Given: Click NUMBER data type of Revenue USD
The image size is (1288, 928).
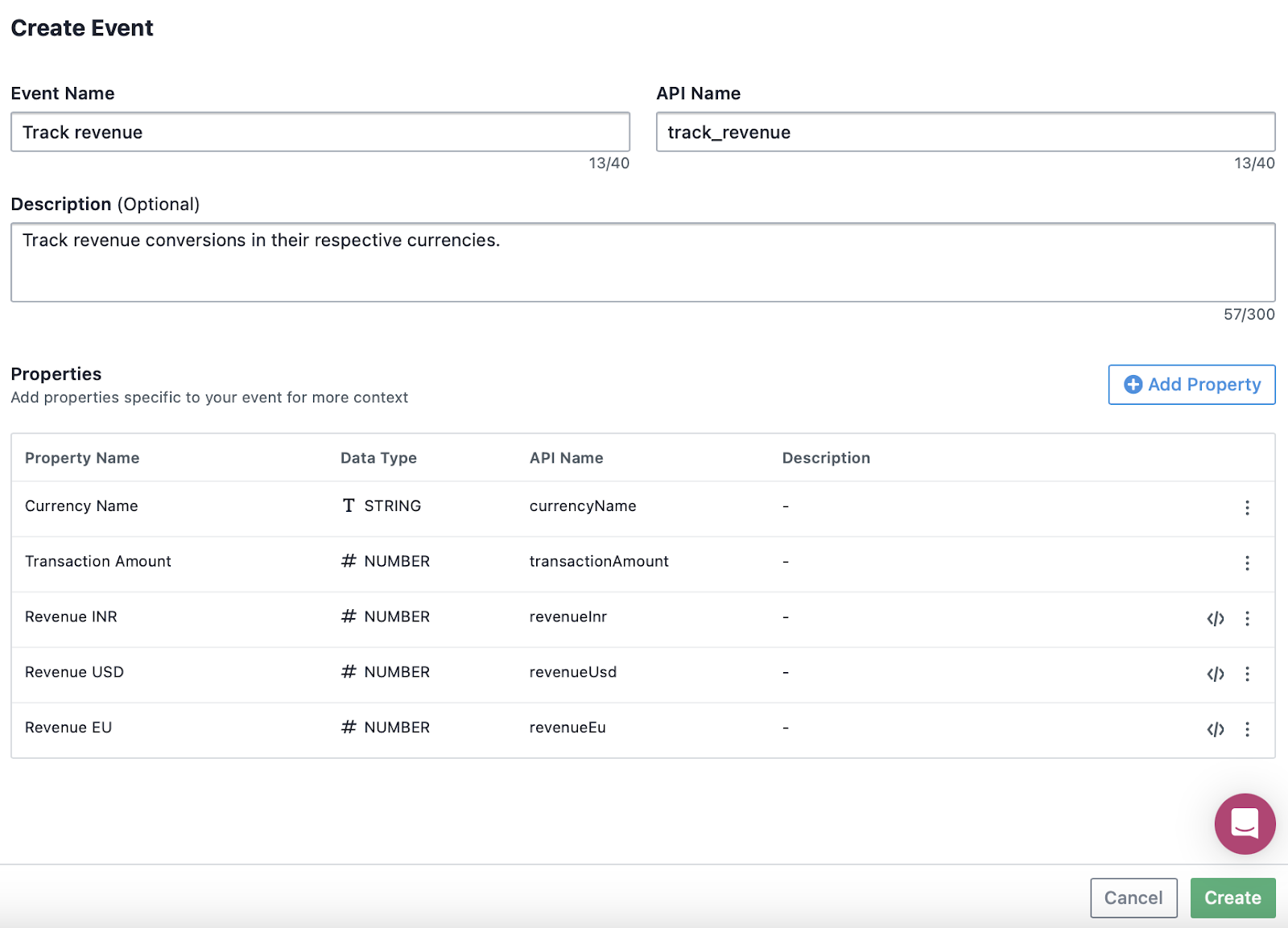Looking at the screenshot, I should click(386, 672).
